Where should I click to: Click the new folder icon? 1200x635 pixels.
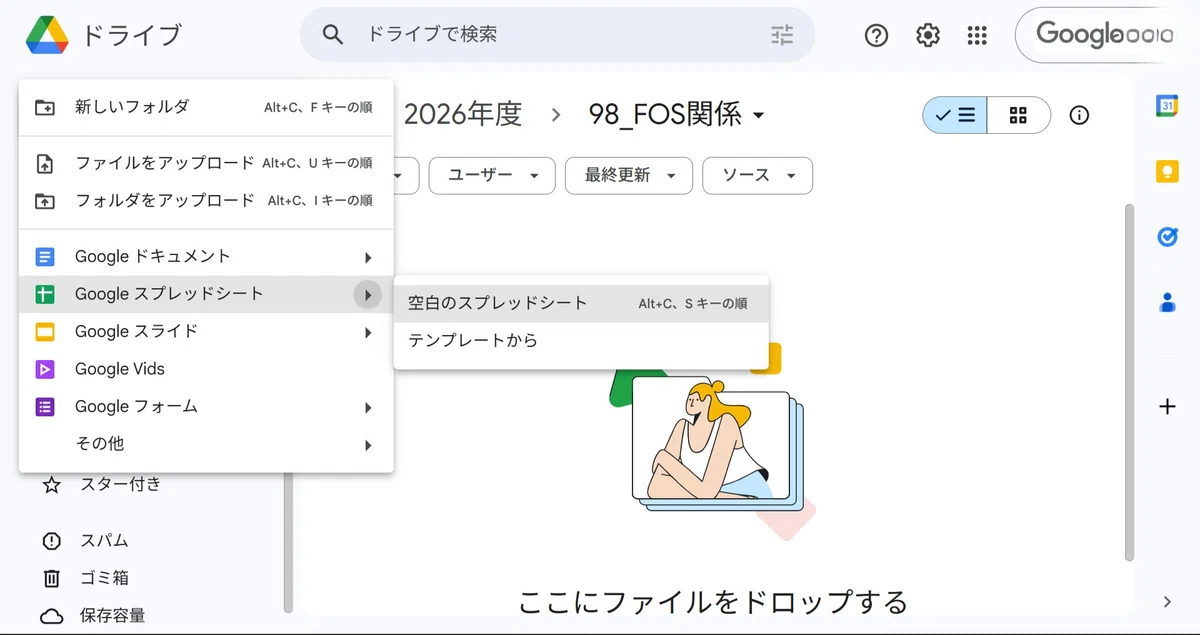45,107
